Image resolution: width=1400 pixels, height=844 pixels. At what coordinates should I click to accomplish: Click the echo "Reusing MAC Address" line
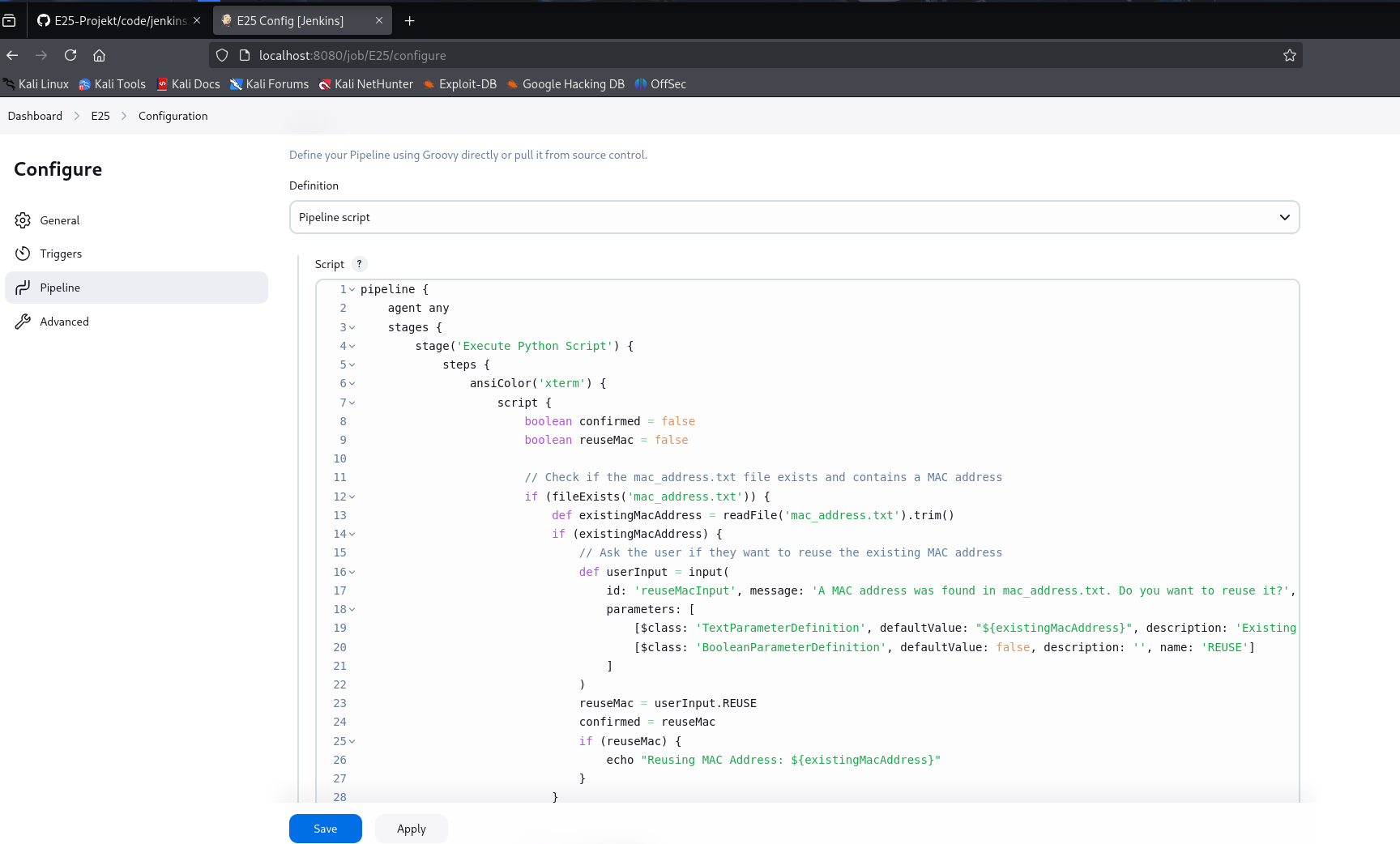[x=774, y=760]
